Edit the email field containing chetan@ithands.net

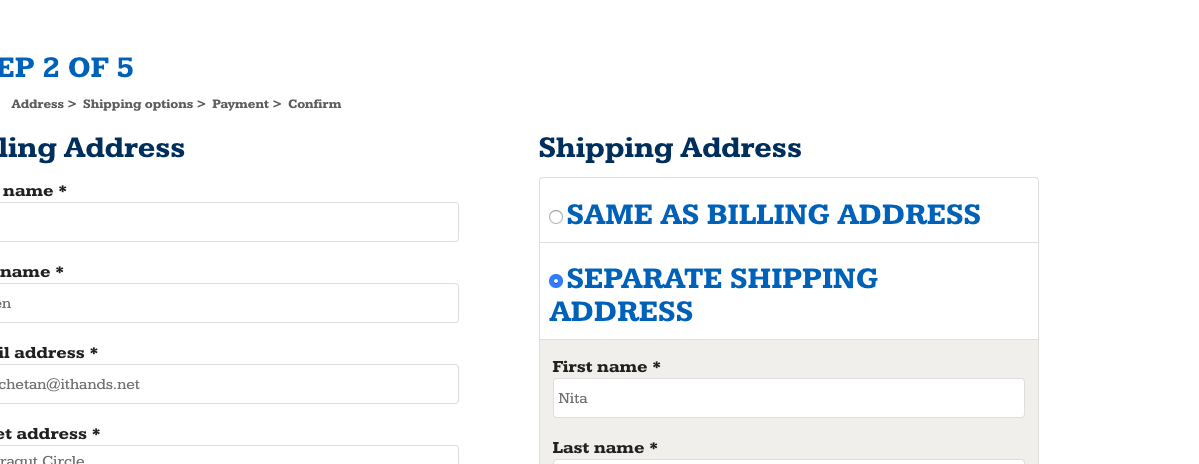(x=228, y=384)
